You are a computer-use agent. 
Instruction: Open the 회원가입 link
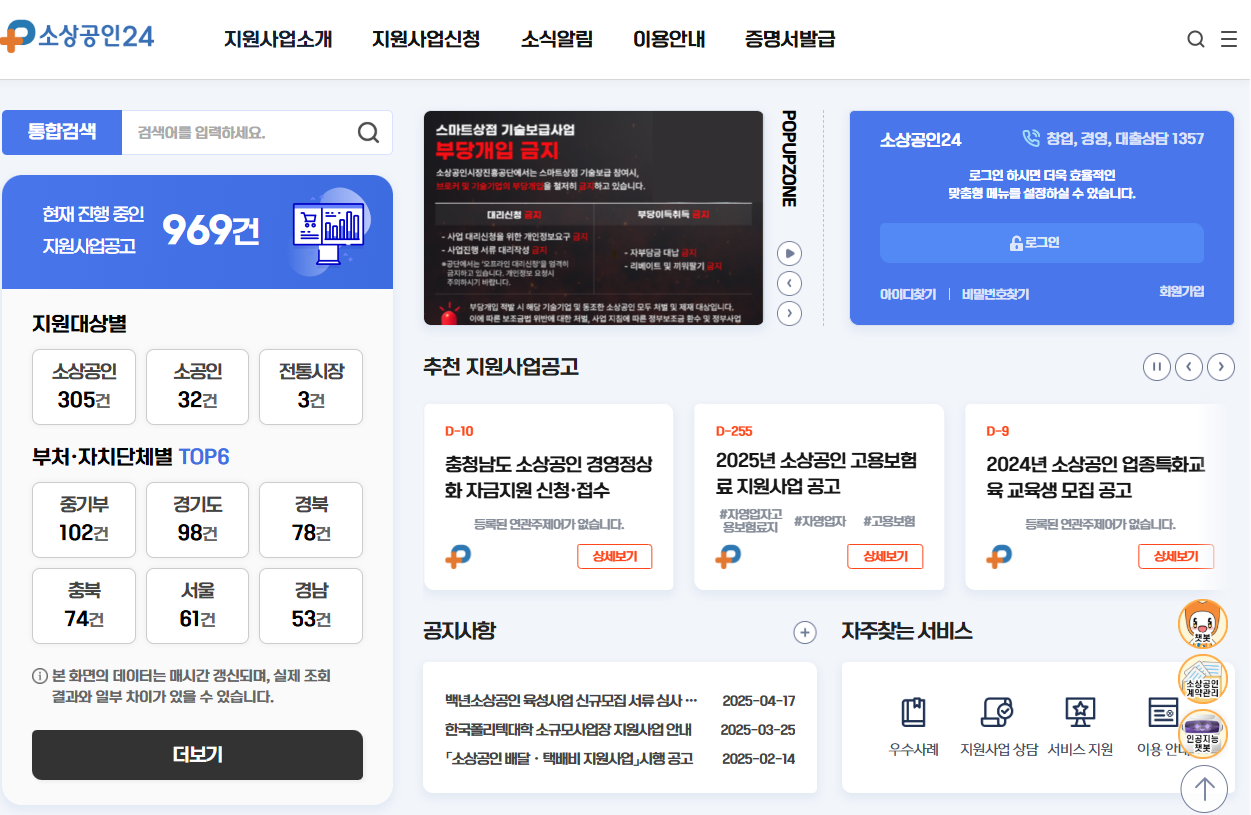1181,292
